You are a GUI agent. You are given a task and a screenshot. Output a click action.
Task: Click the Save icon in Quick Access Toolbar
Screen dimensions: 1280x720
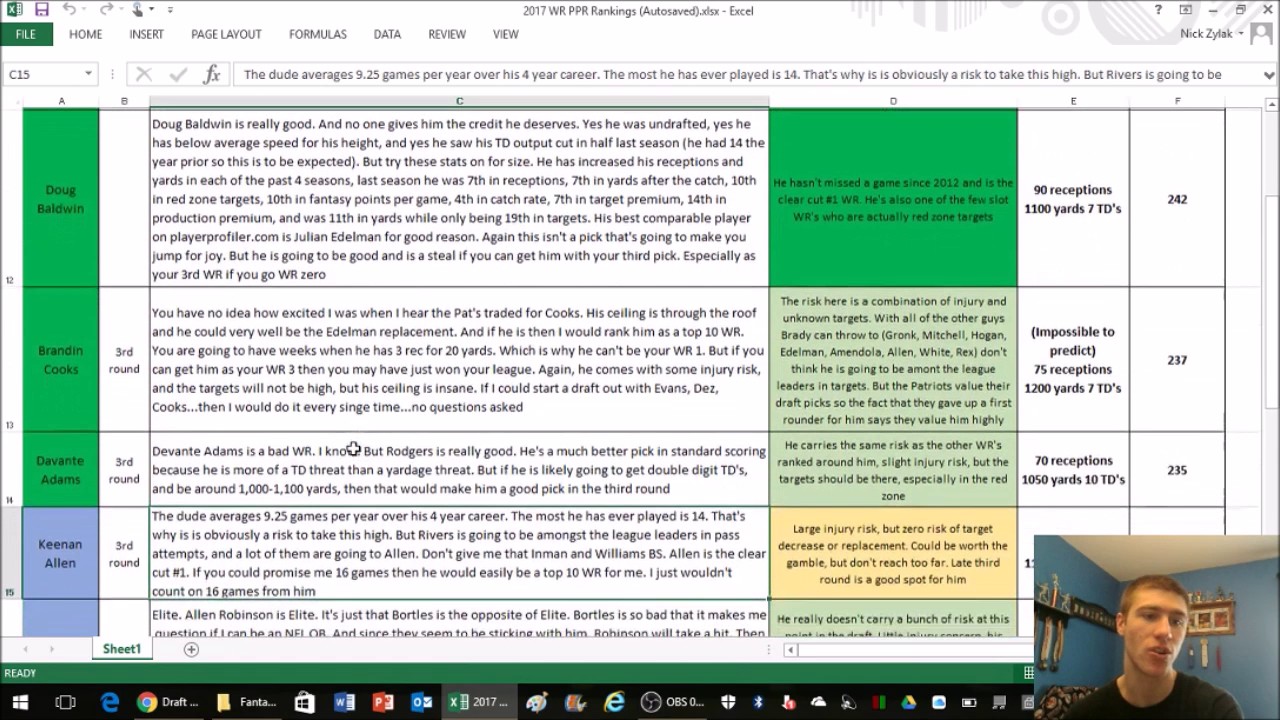(41, 10)
